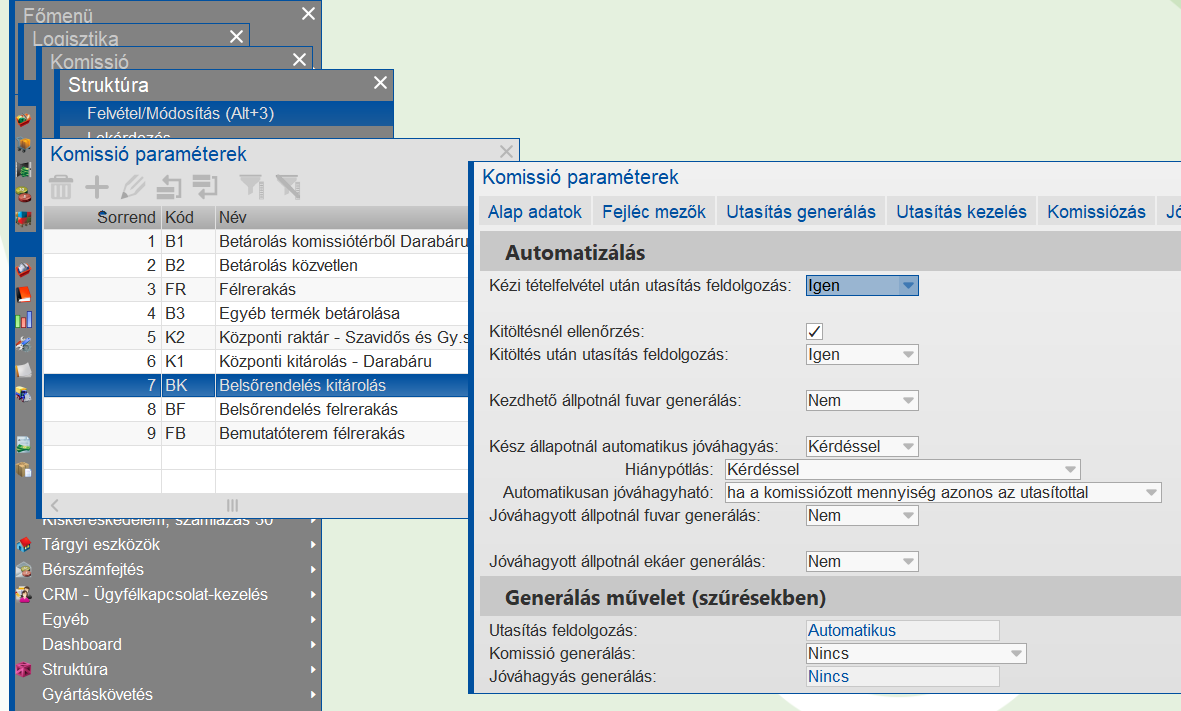Screen dimensions: 1181x711
Task: Open the Hiánypótlás dropdown
Action: (1070, 469)
